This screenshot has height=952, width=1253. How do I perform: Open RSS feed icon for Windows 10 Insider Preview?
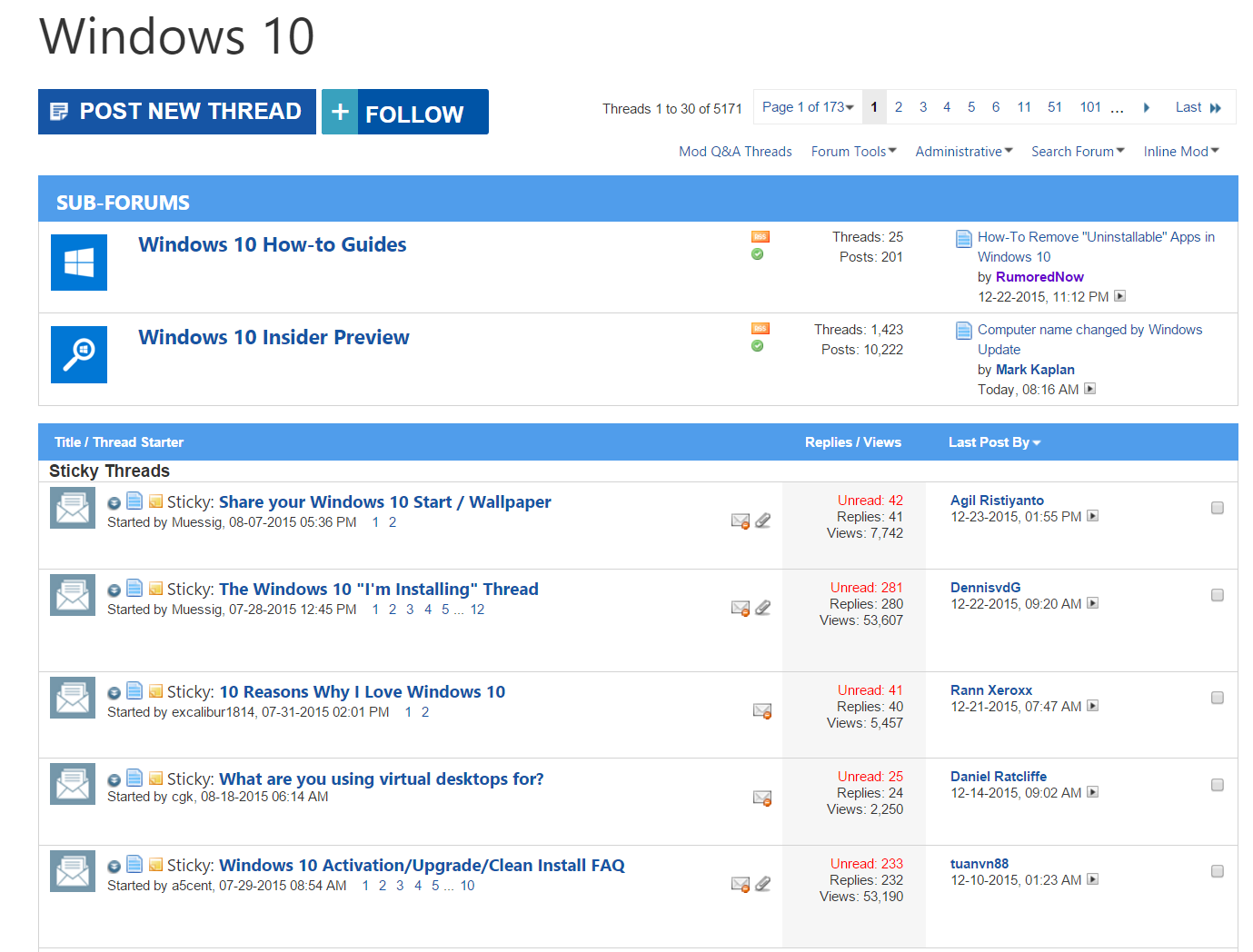(x=761, y=328)
